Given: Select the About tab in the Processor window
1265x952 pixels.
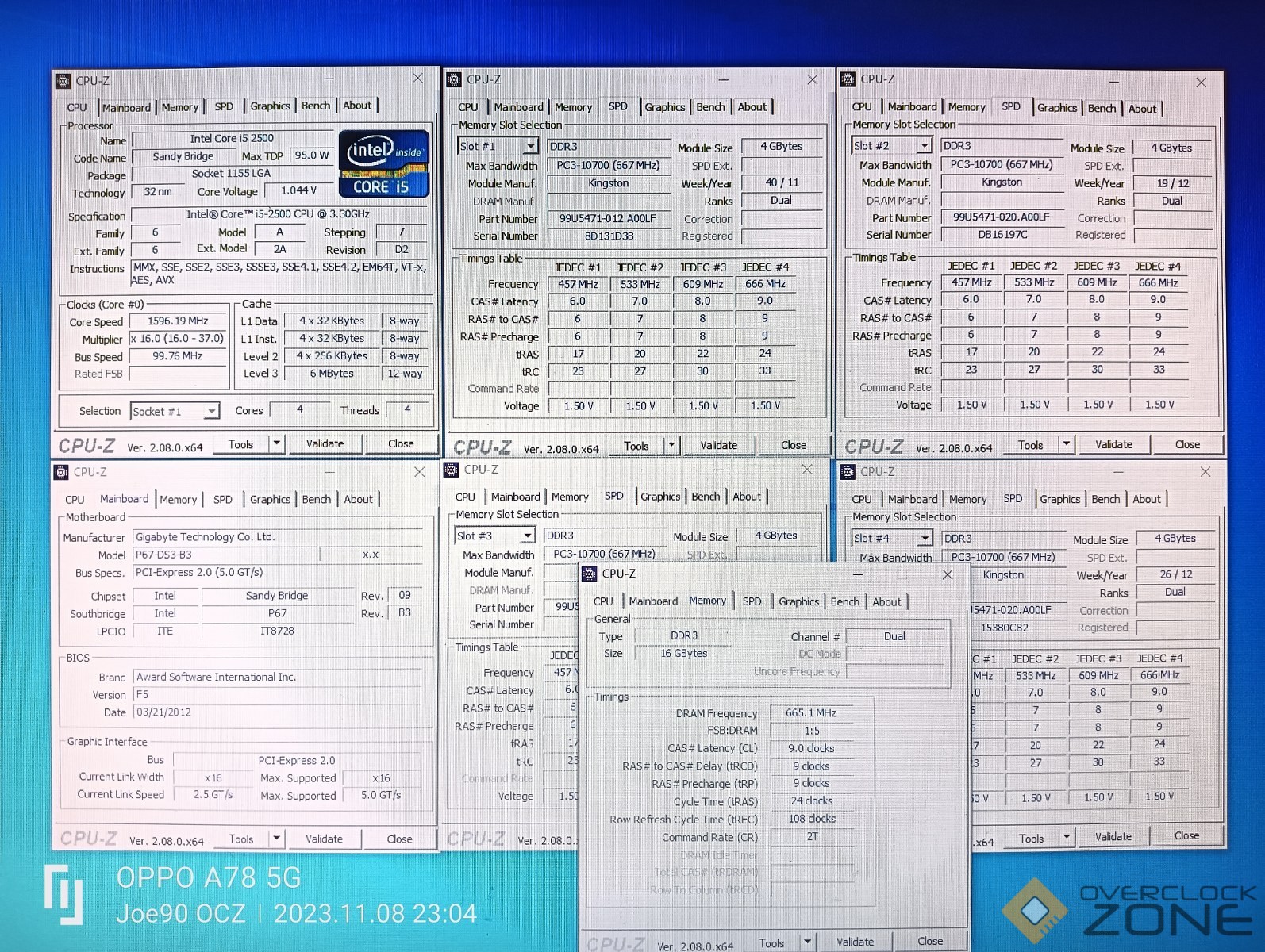Looking at the screenshot, I should tap(357, 106).
